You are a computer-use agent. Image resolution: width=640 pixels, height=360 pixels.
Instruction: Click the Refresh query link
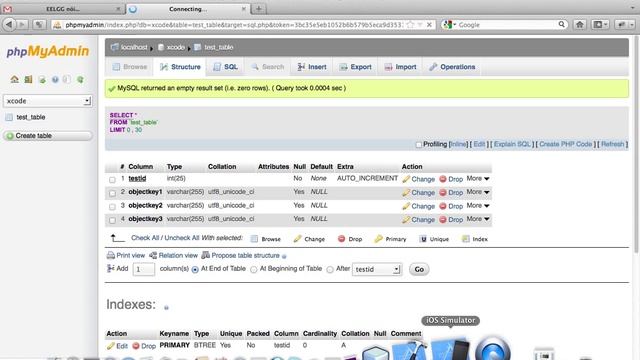click(613, 144)
